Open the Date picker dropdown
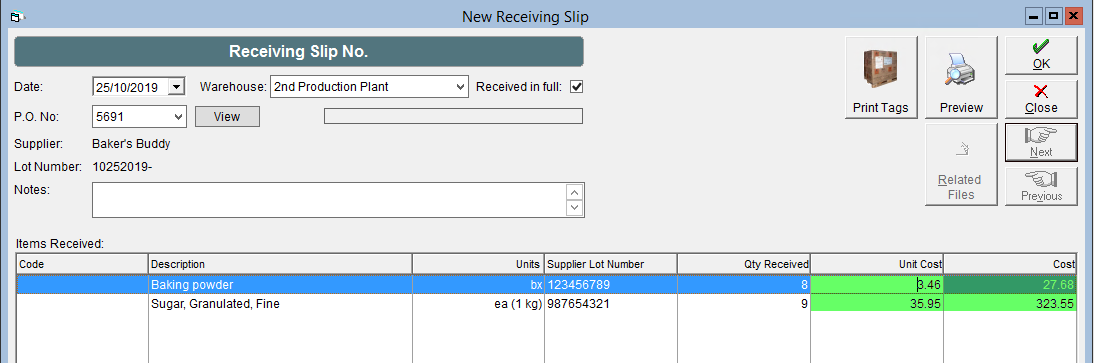 pyautogui.click(x=177, y=87)
